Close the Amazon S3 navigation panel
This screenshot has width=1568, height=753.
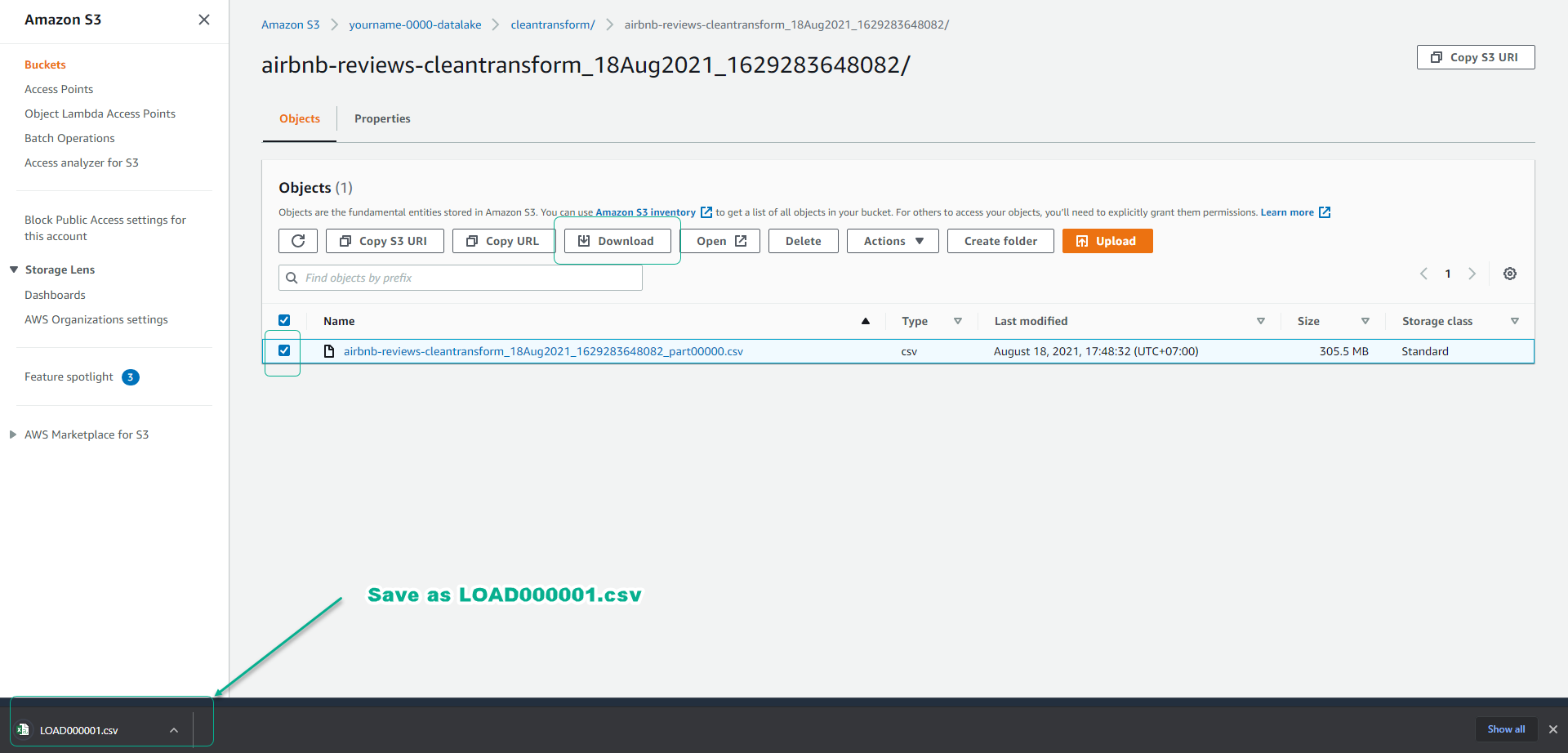(x=204, y=20)
